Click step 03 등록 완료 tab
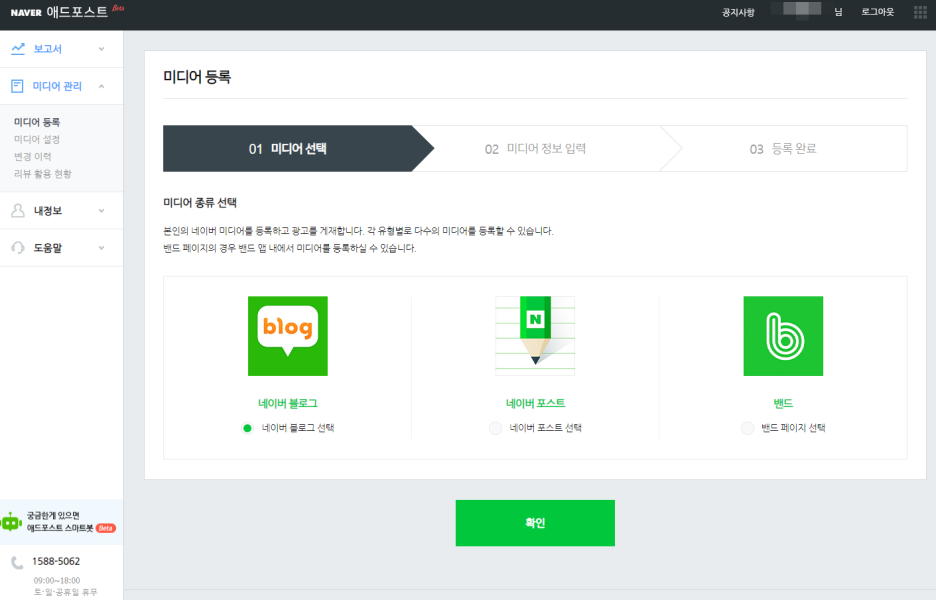 click(783, 149)
